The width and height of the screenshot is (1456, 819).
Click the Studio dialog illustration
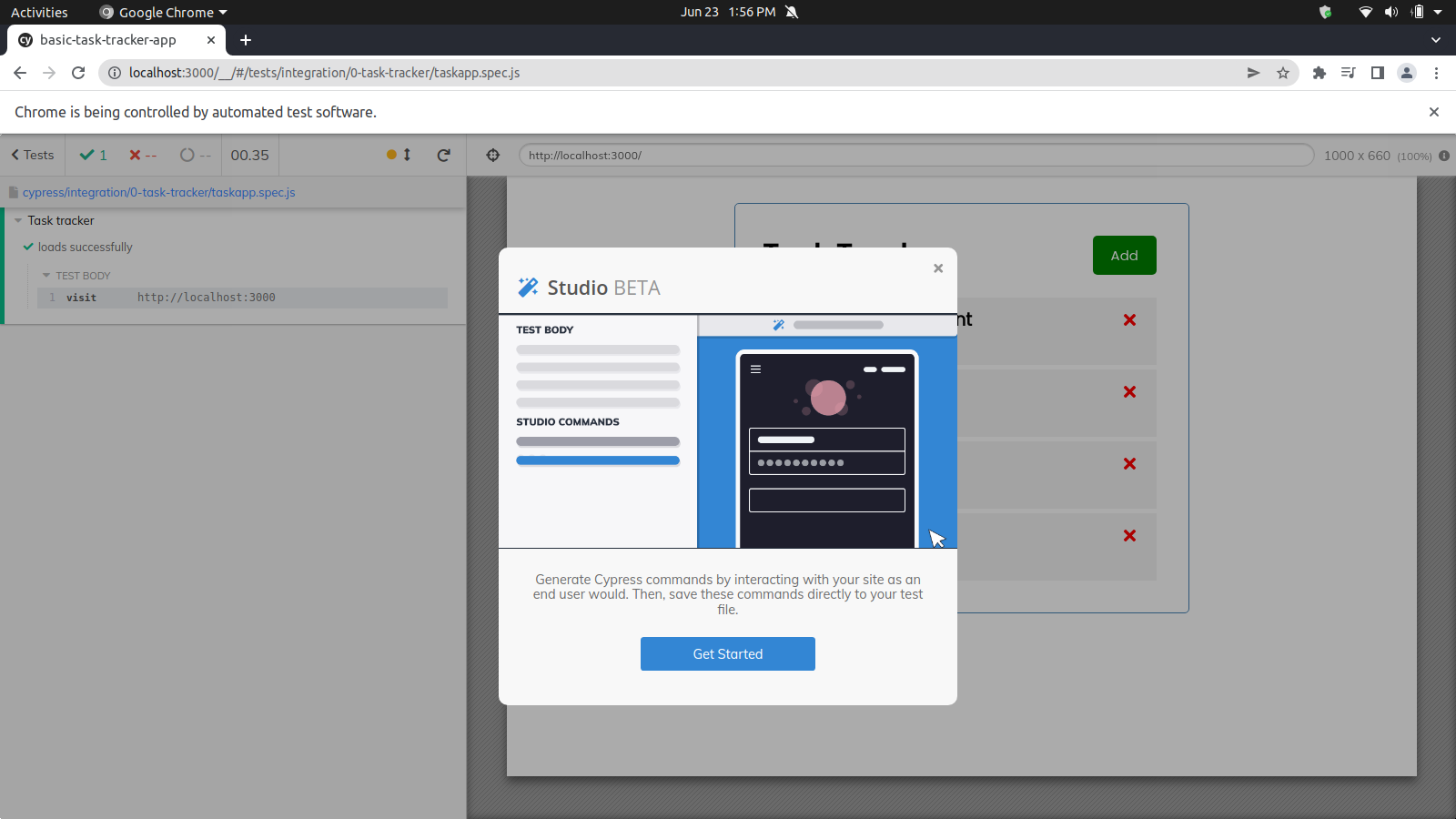pos(728,431)
